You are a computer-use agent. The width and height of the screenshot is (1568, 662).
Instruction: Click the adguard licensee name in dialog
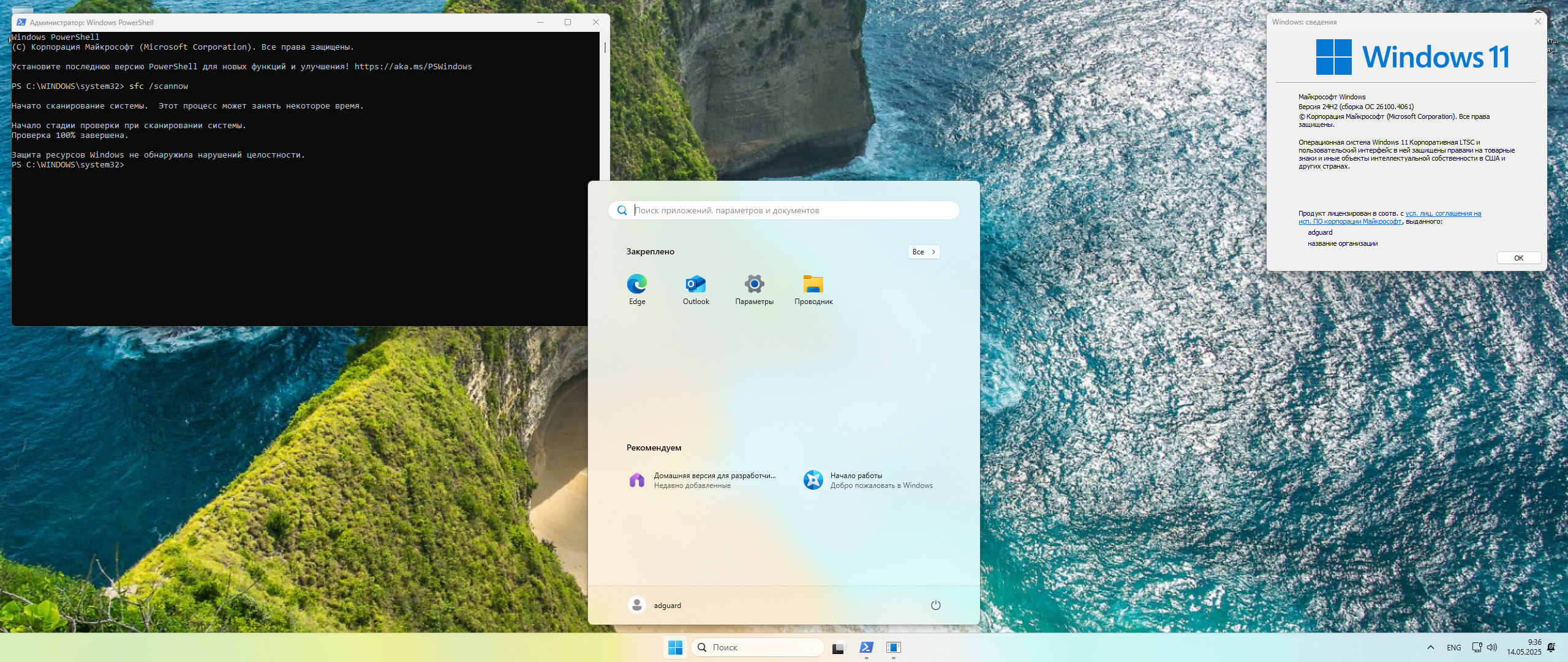[x=1320, y=232]
